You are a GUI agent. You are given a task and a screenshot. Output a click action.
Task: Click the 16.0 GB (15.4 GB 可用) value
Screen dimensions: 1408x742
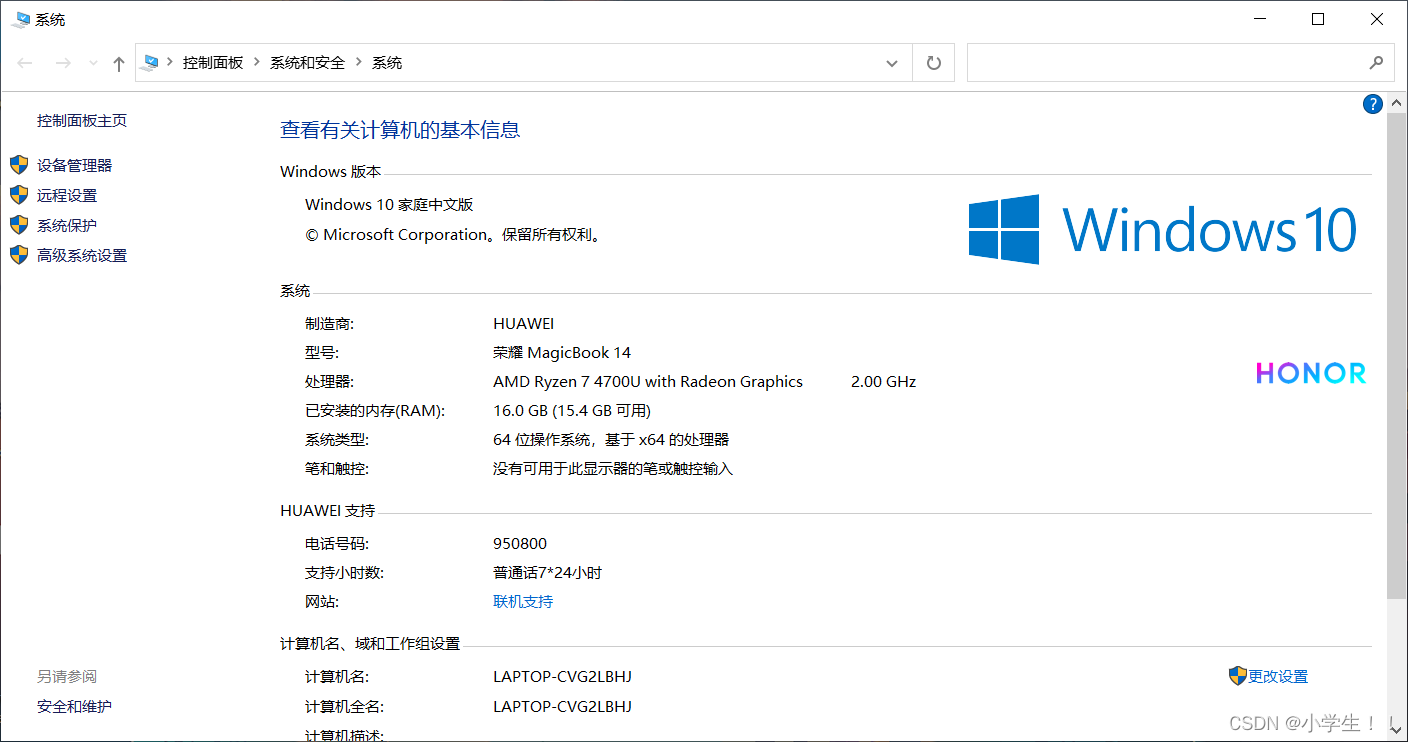[x=572, y=410]
